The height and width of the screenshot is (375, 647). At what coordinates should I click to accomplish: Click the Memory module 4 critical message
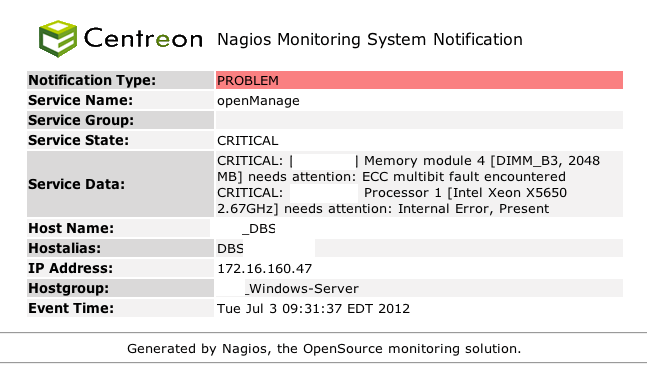click(x=409, y=168)
